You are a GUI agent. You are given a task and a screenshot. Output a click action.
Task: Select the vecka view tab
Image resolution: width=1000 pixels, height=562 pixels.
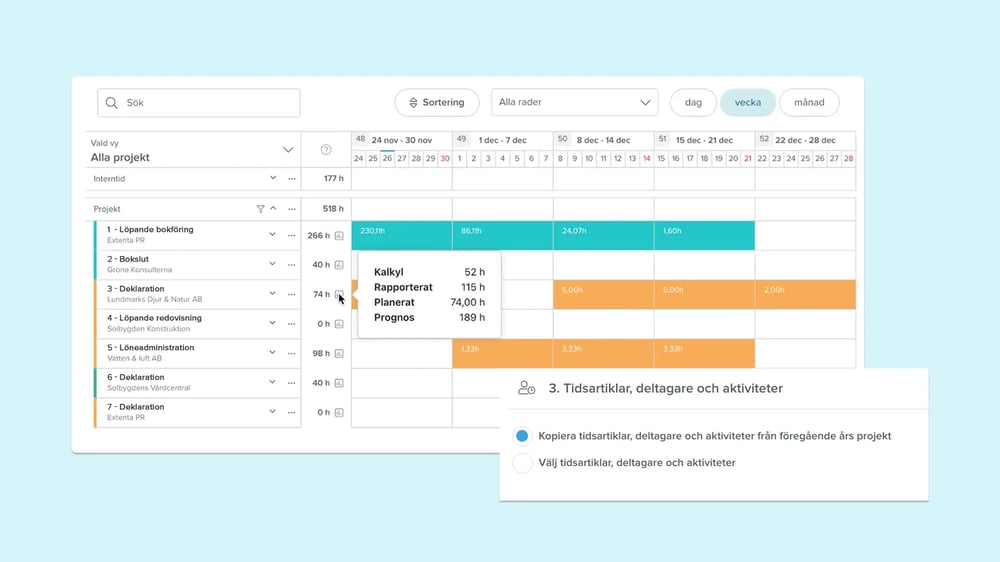pyautogui.click(x=747, y=103)
